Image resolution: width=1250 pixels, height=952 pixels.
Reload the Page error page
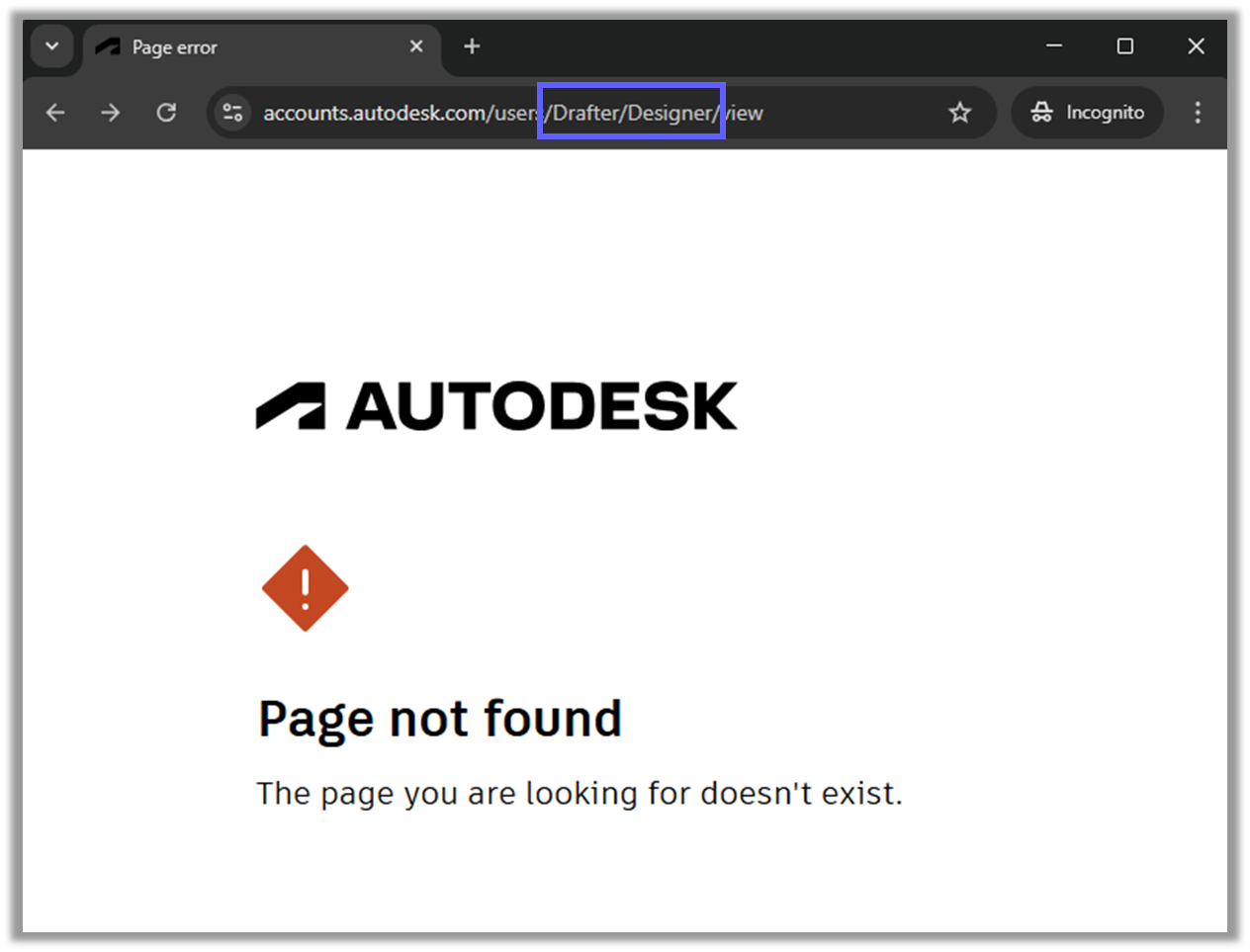pos(165,113)
